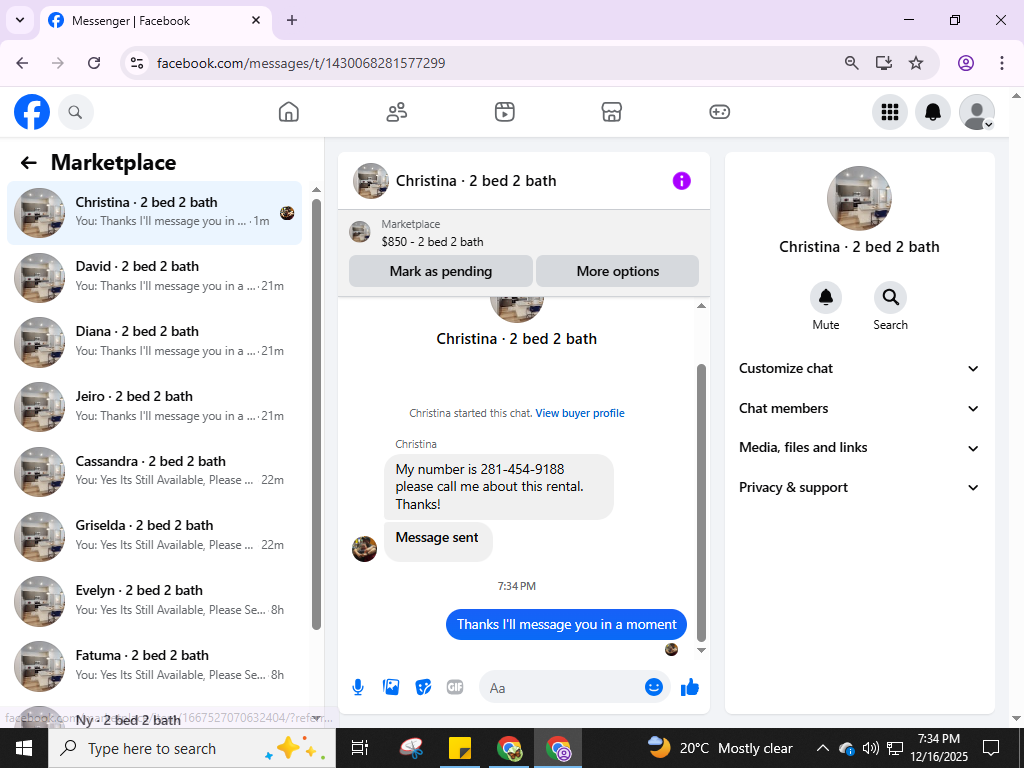
Task: Open Evelyn 2 bed 2 bath conversation
Action: point(154,601)
